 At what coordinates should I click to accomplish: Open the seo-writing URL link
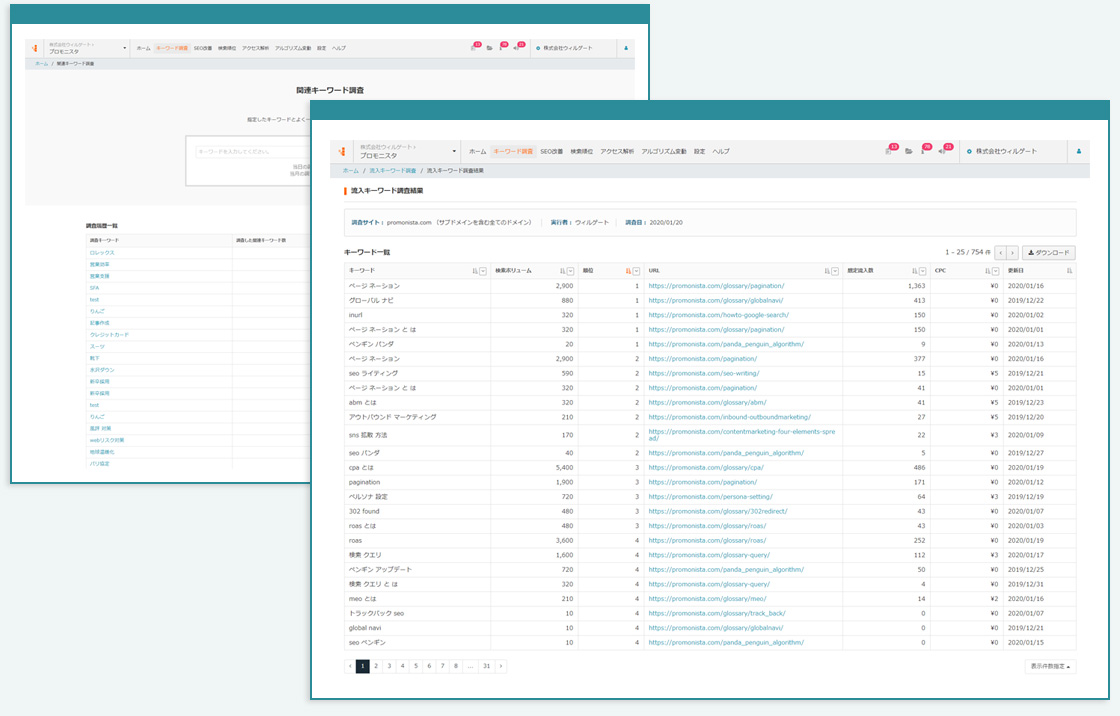pos(704,374)
